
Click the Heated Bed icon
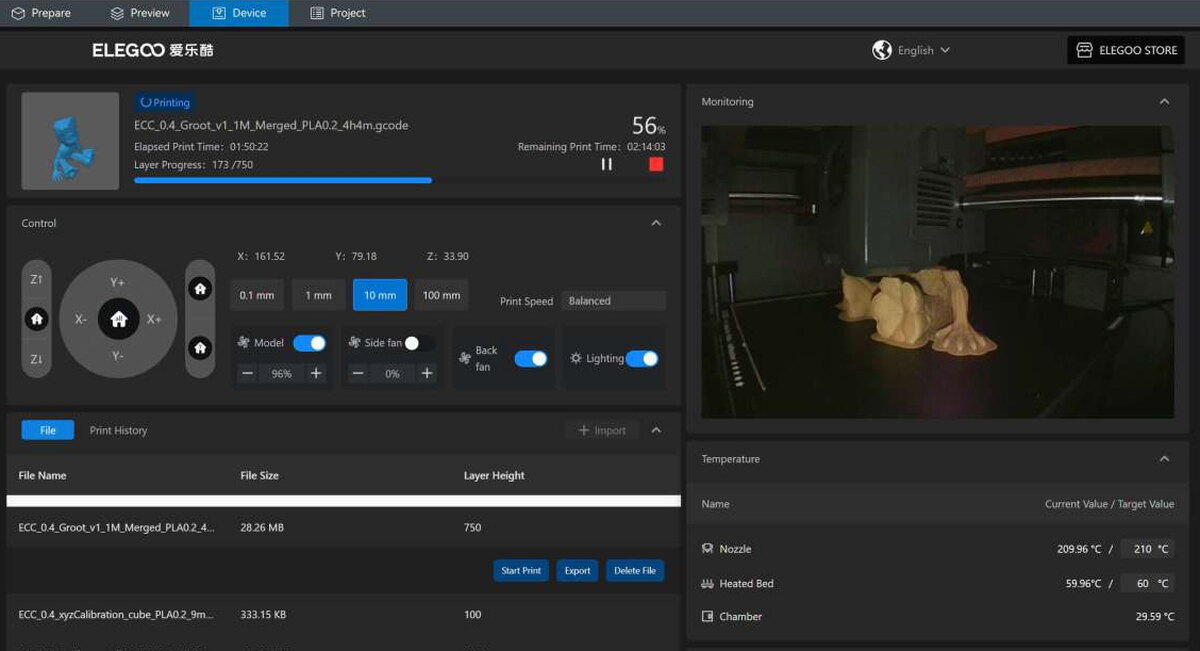708,583
